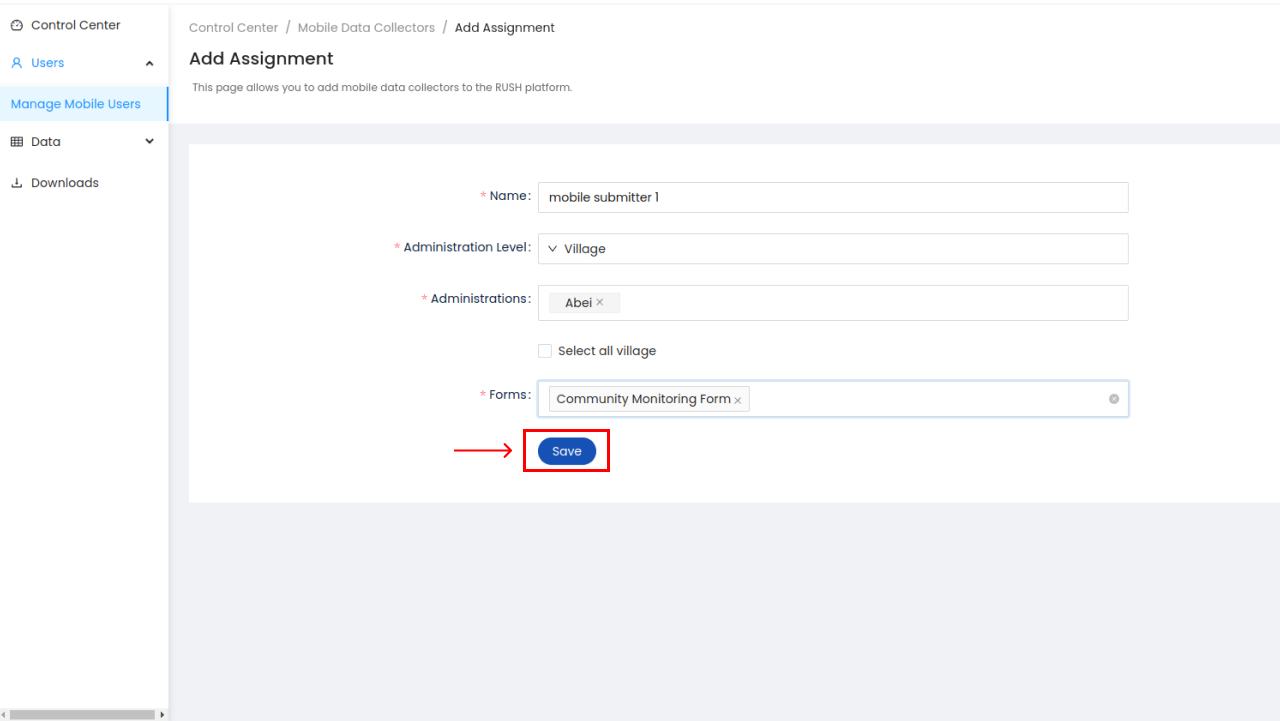The width and height of the screenshot is (1280, 721).
Task: Click the Data table icon in sidebar
Action: pyautogui.click(x=16, y=142)
